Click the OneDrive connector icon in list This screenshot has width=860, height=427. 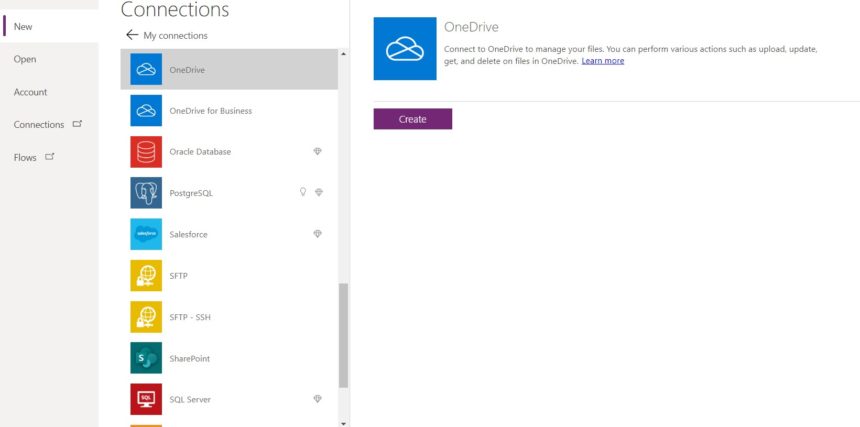[x=146, y=69]
